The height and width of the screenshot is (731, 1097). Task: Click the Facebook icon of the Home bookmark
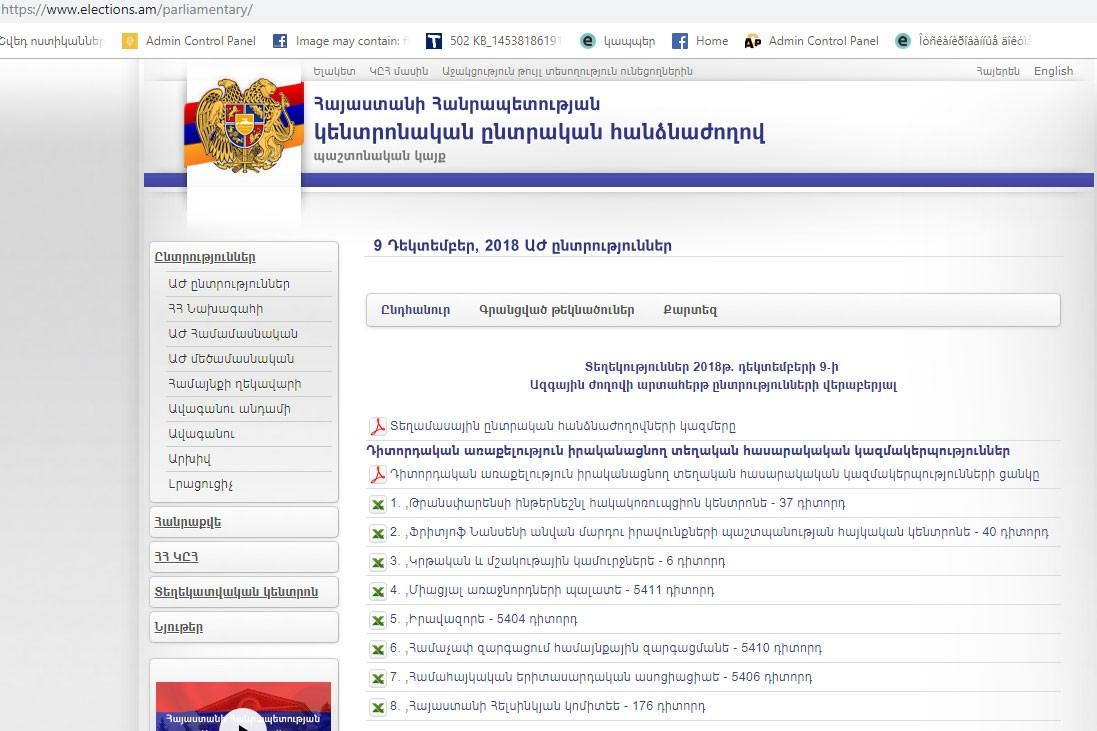click(679, 41)
